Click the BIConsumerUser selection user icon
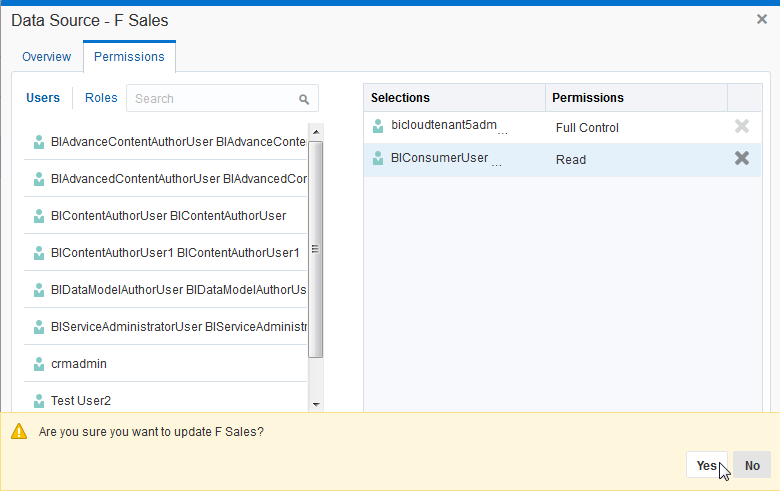The width and height of the screenshot is (780, 491). pyautogui.click(x=378, y=158)
